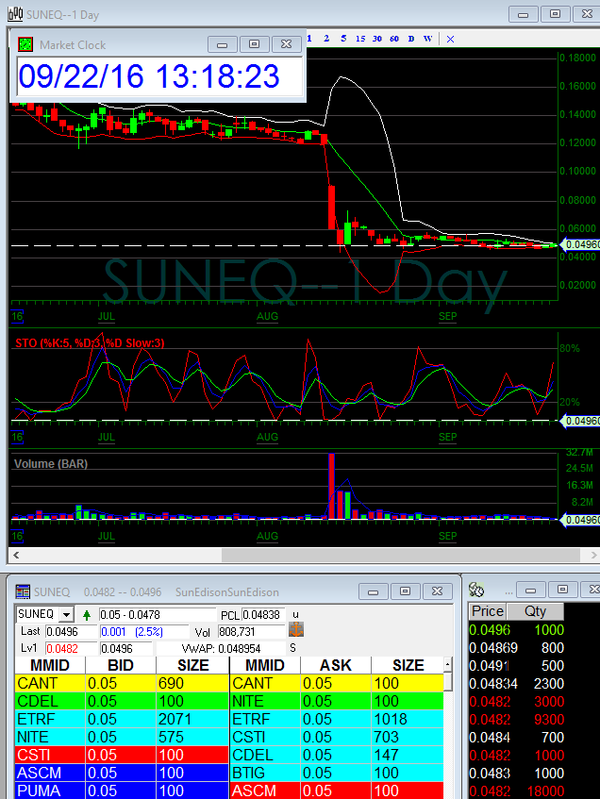Click the green up-tick arrow icon
Image resolution: width=600 pixels, height=799 pixels.
tap(87, 615)
